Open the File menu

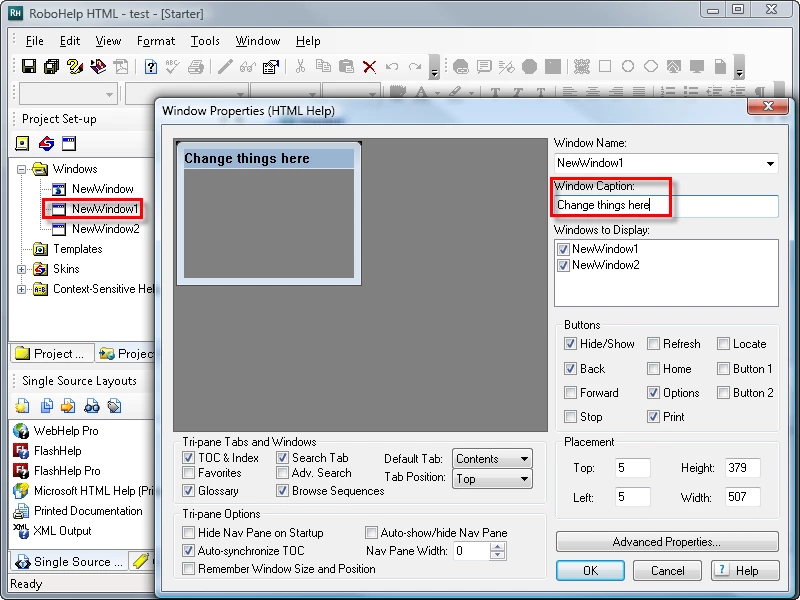[x=34, y=41]
